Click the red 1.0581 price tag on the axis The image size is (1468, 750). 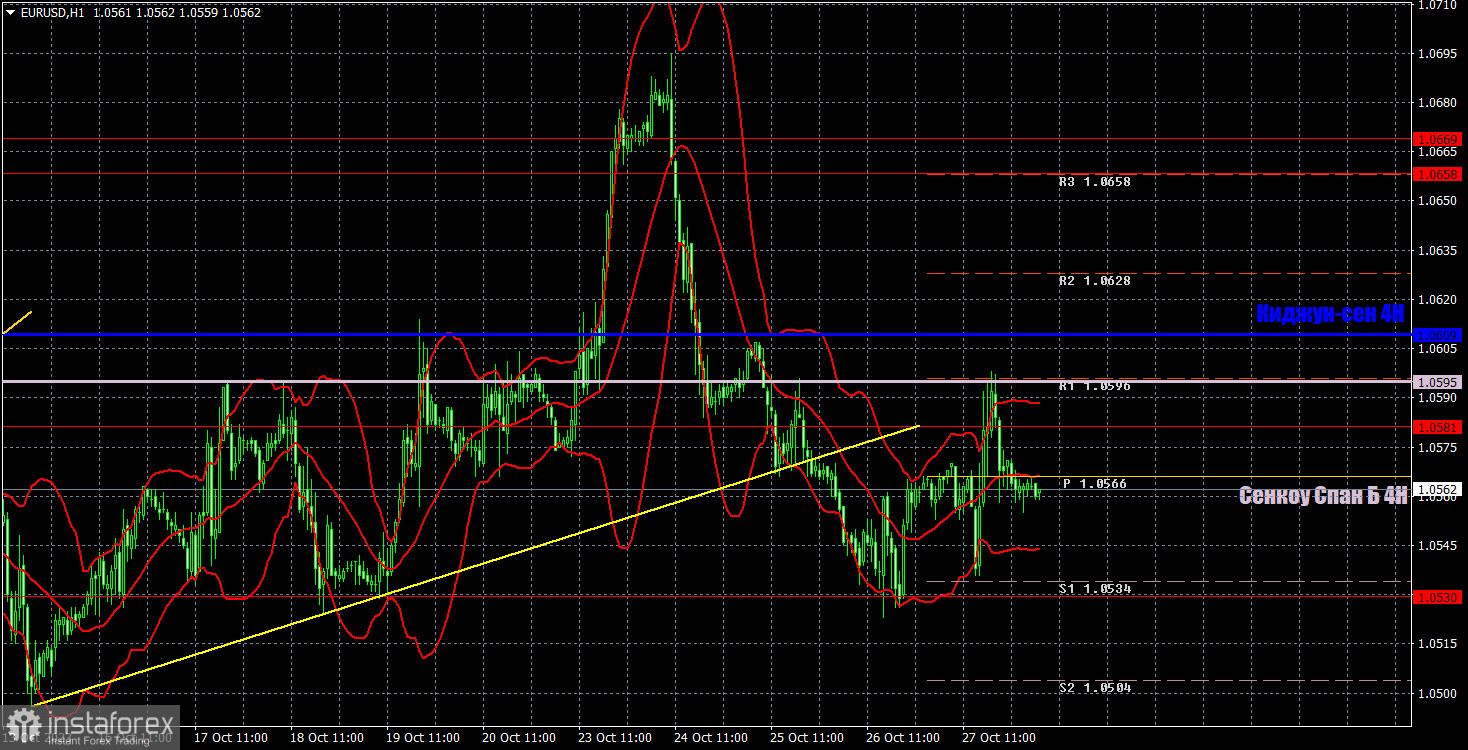click(x=1439, y=427)
